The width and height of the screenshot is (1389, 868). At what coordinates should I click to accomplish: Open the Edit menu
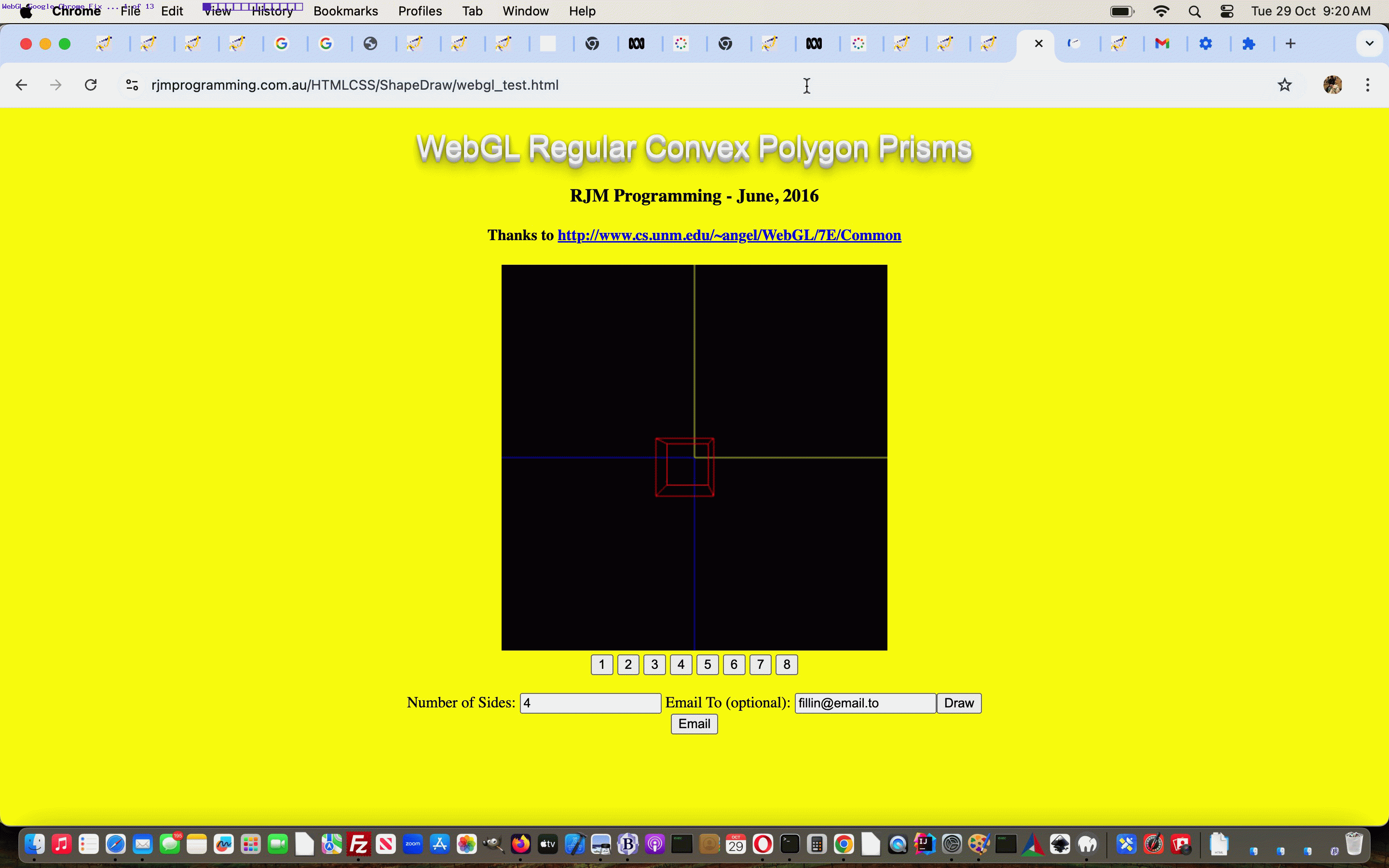pyautogui.click(x=172, y=11)
